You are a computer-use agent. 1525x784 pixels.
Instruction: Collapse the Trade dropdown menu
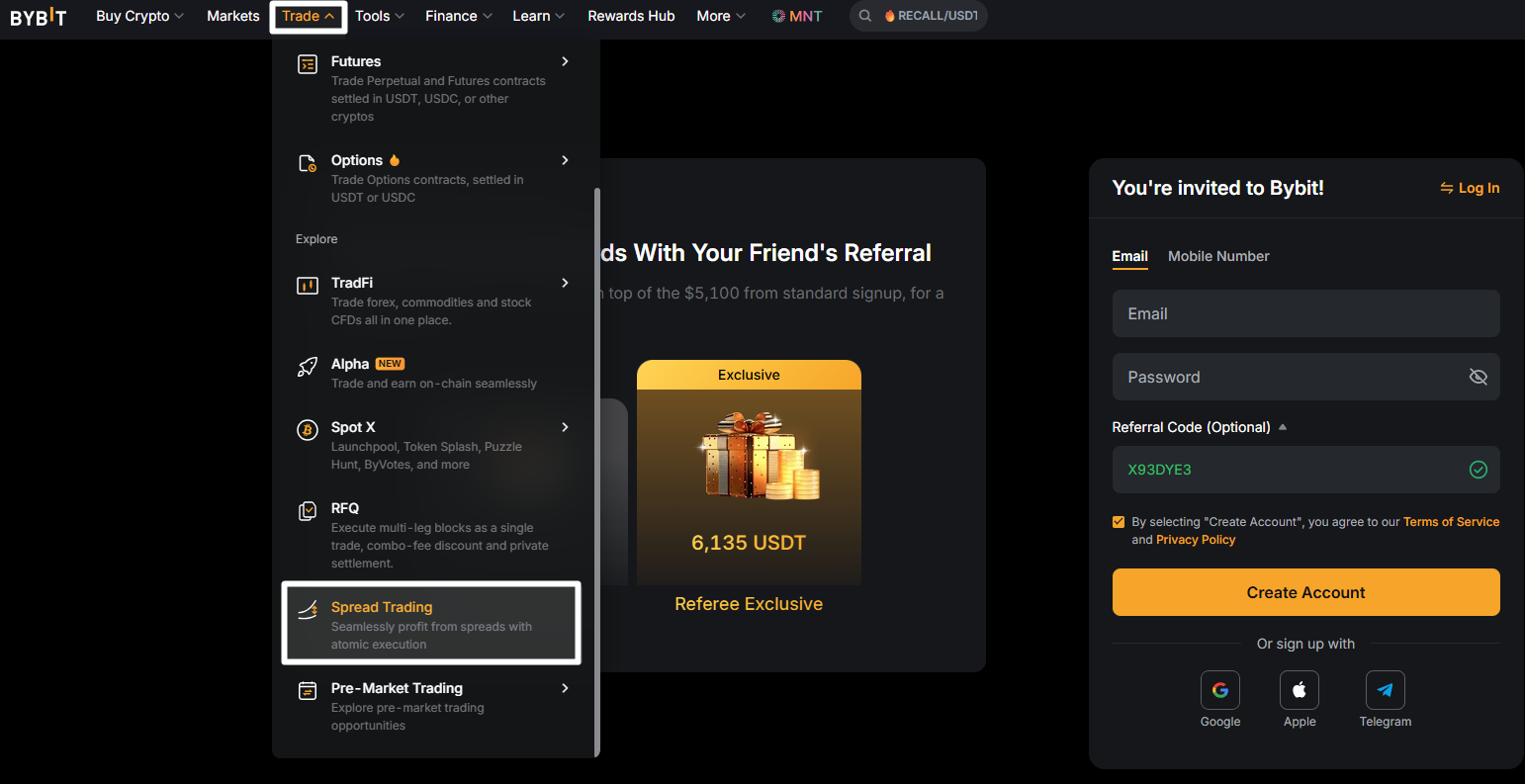tap(309, 16)
